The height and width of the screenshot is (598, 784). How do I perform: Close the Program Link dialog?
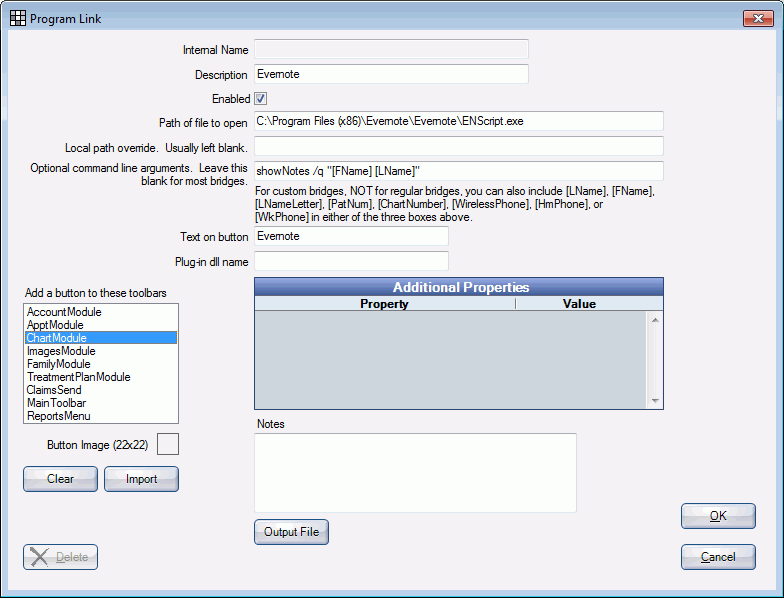(758, 18)
